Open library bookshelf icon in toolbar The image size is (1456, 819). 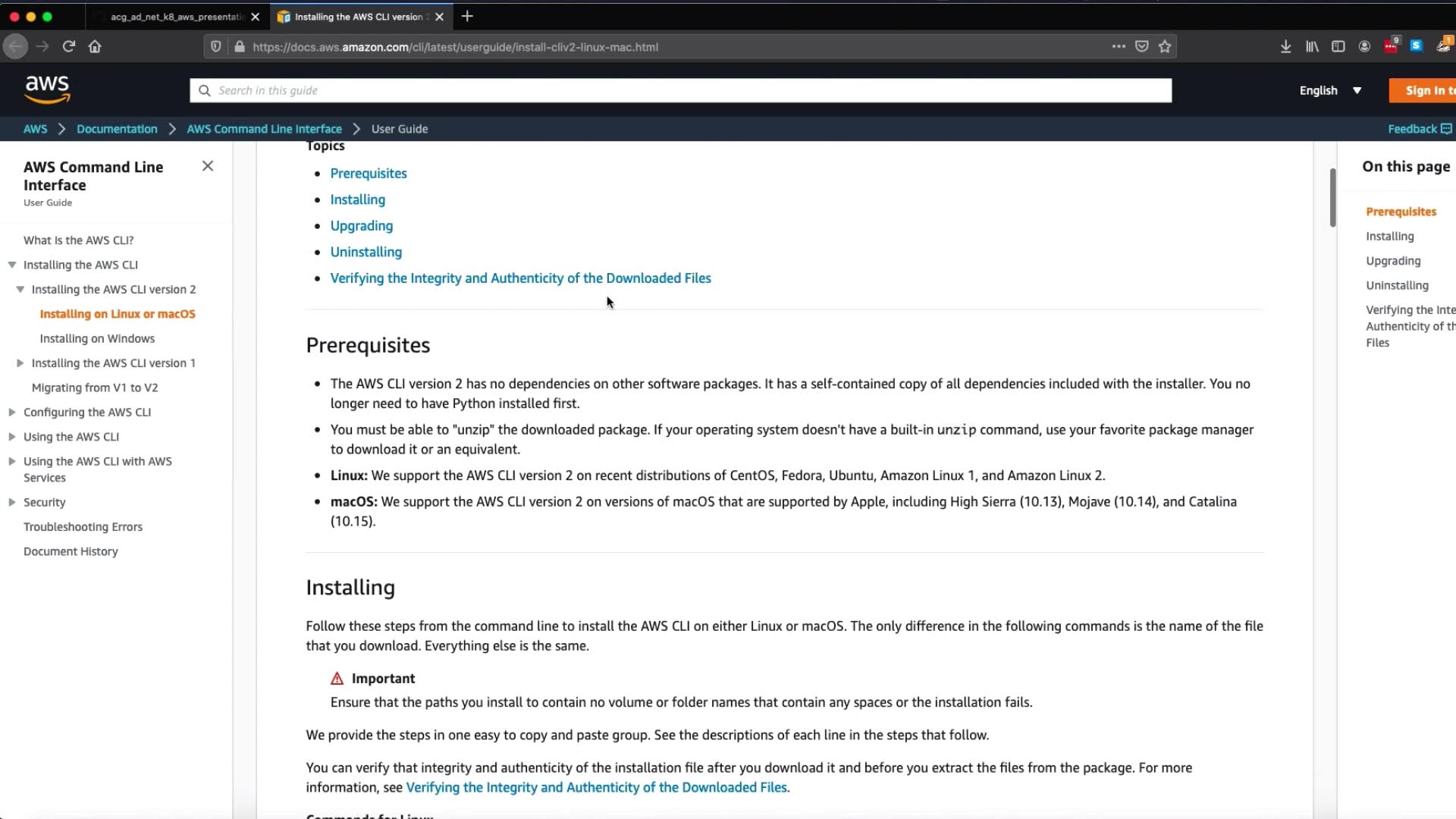(1312, 46)
